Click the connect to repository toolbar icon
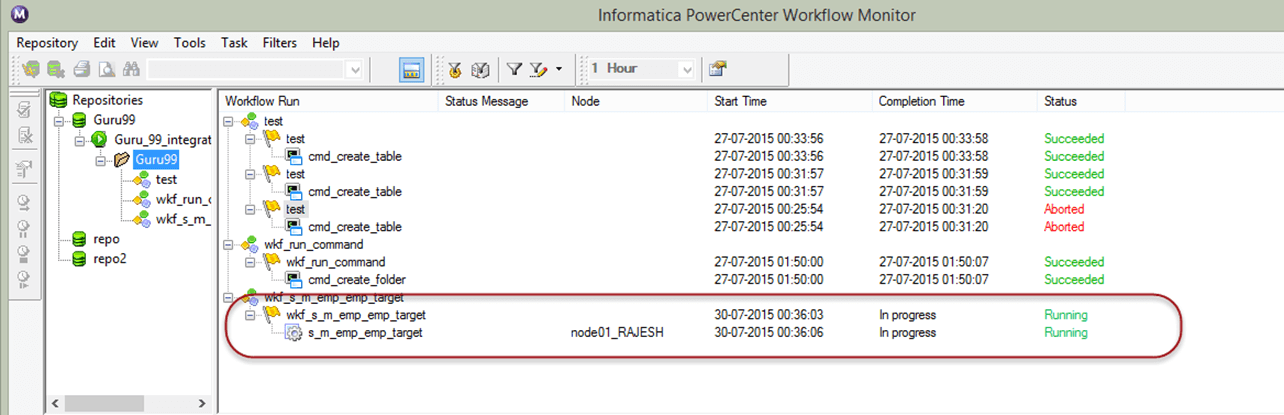 tap(32, 69)
